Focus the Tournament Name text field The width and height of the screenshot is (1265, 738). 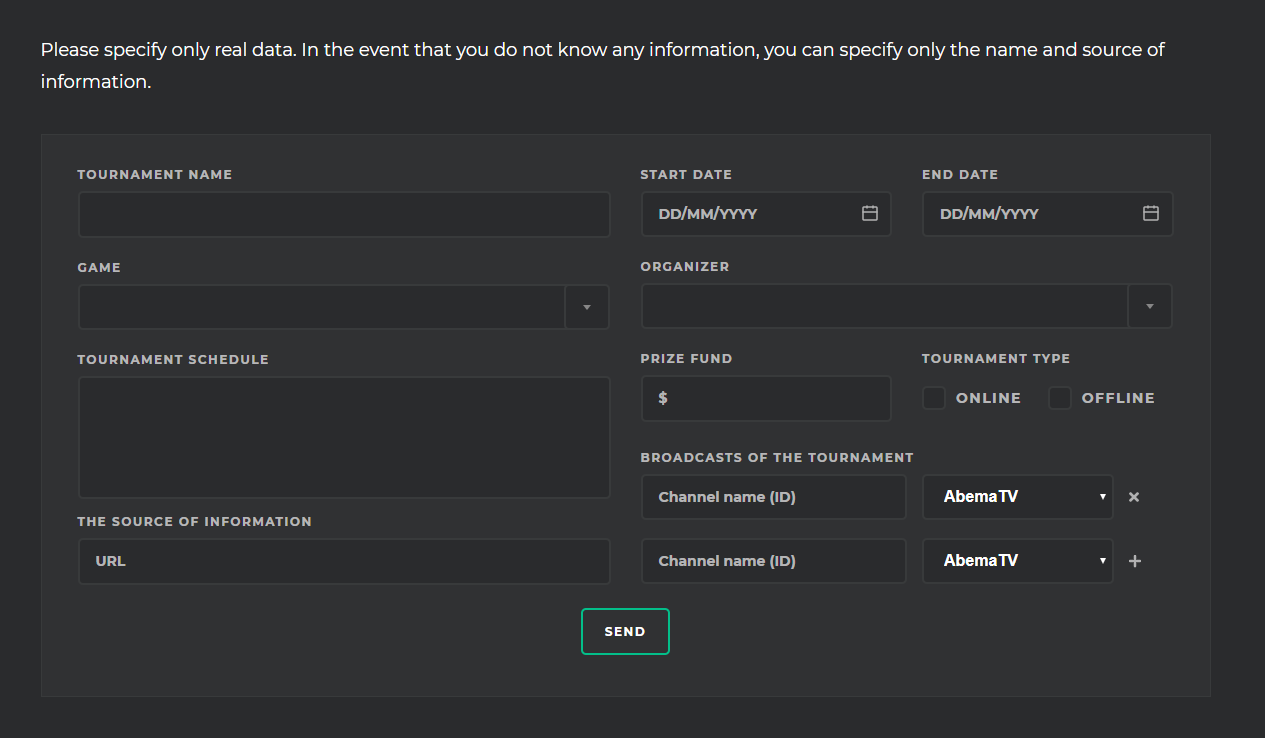[344, 214]
